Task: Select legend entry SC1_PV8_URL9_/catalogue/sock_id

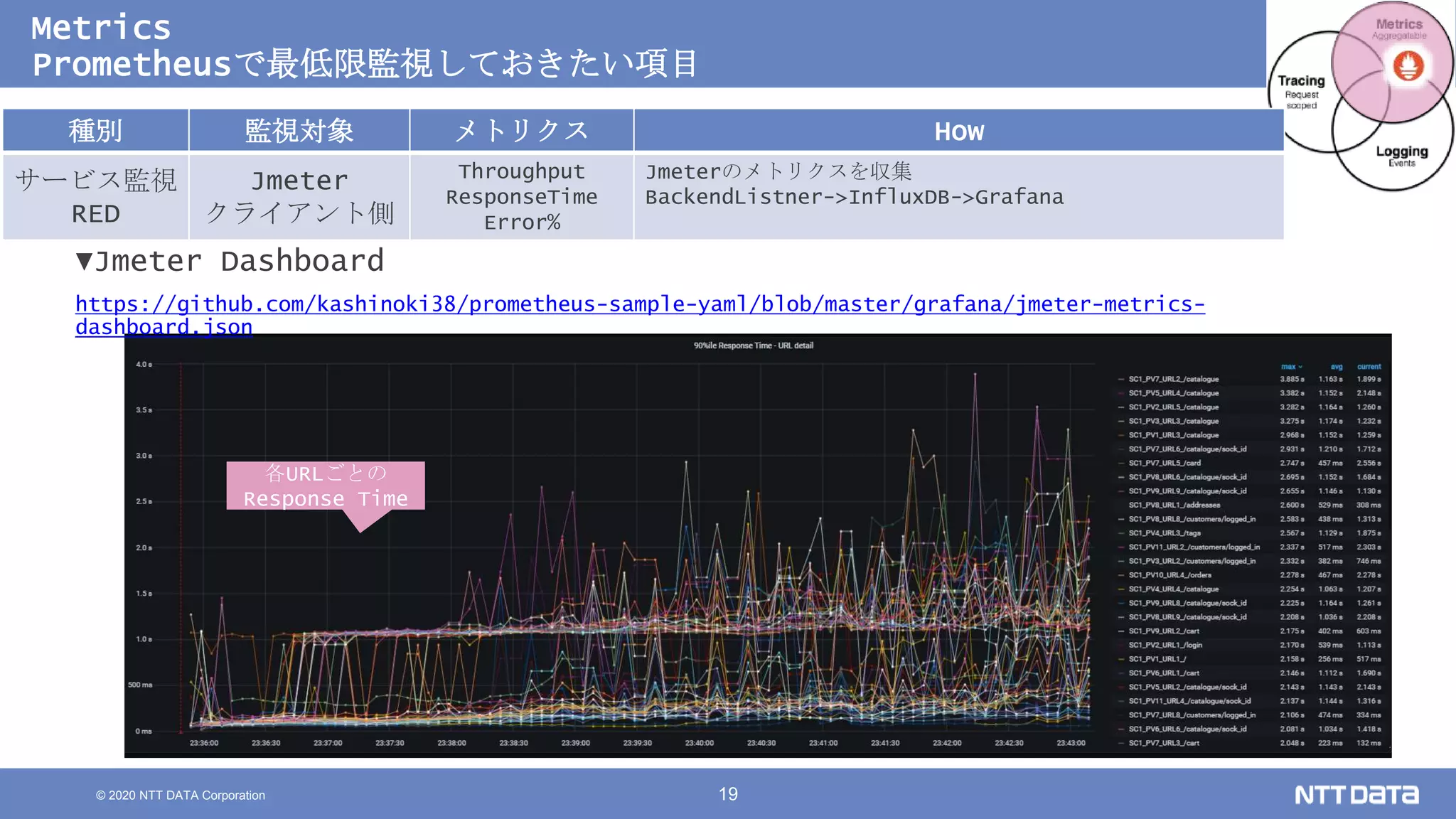Action: pyautogui.click(x=1187, y=617)
